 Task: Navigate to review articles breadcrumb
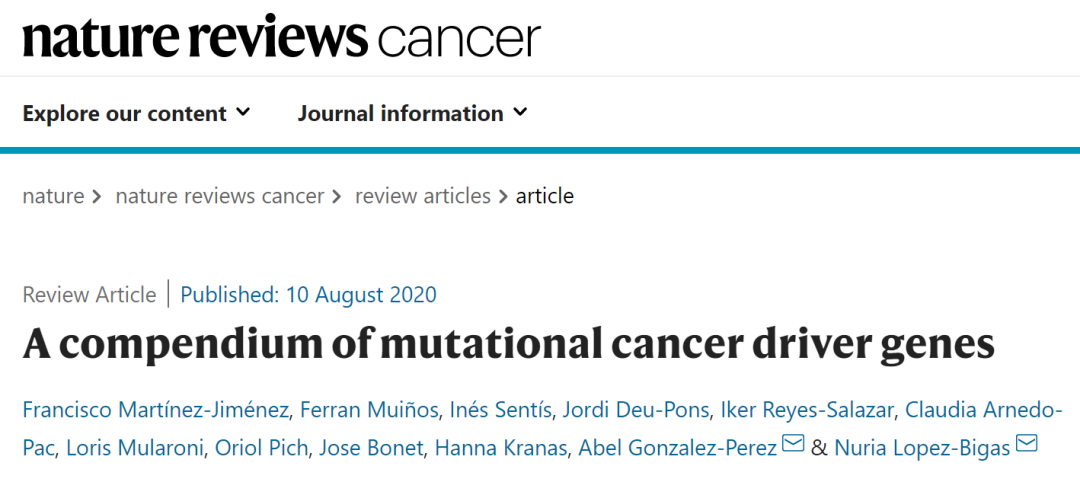[423, 196]
